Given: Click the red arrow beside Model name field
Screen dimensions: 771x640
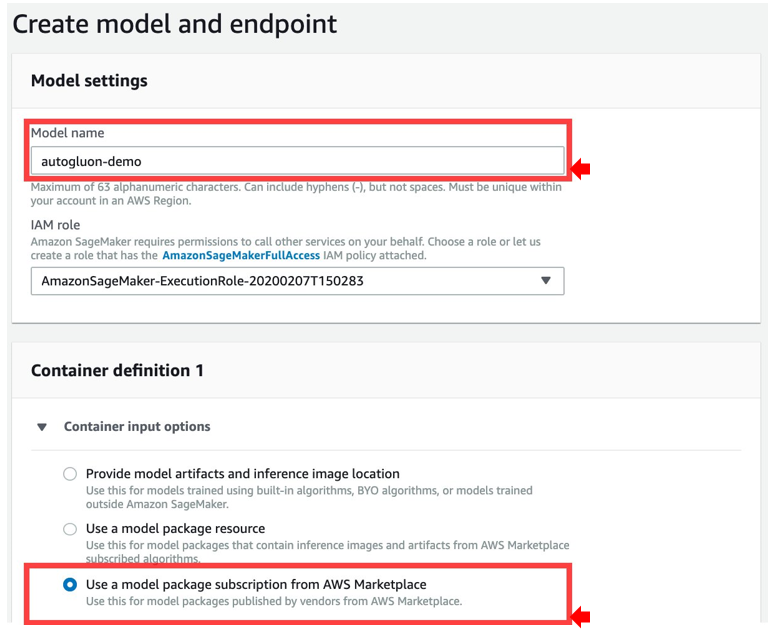Looking at the screenshot, I should 580,169.
